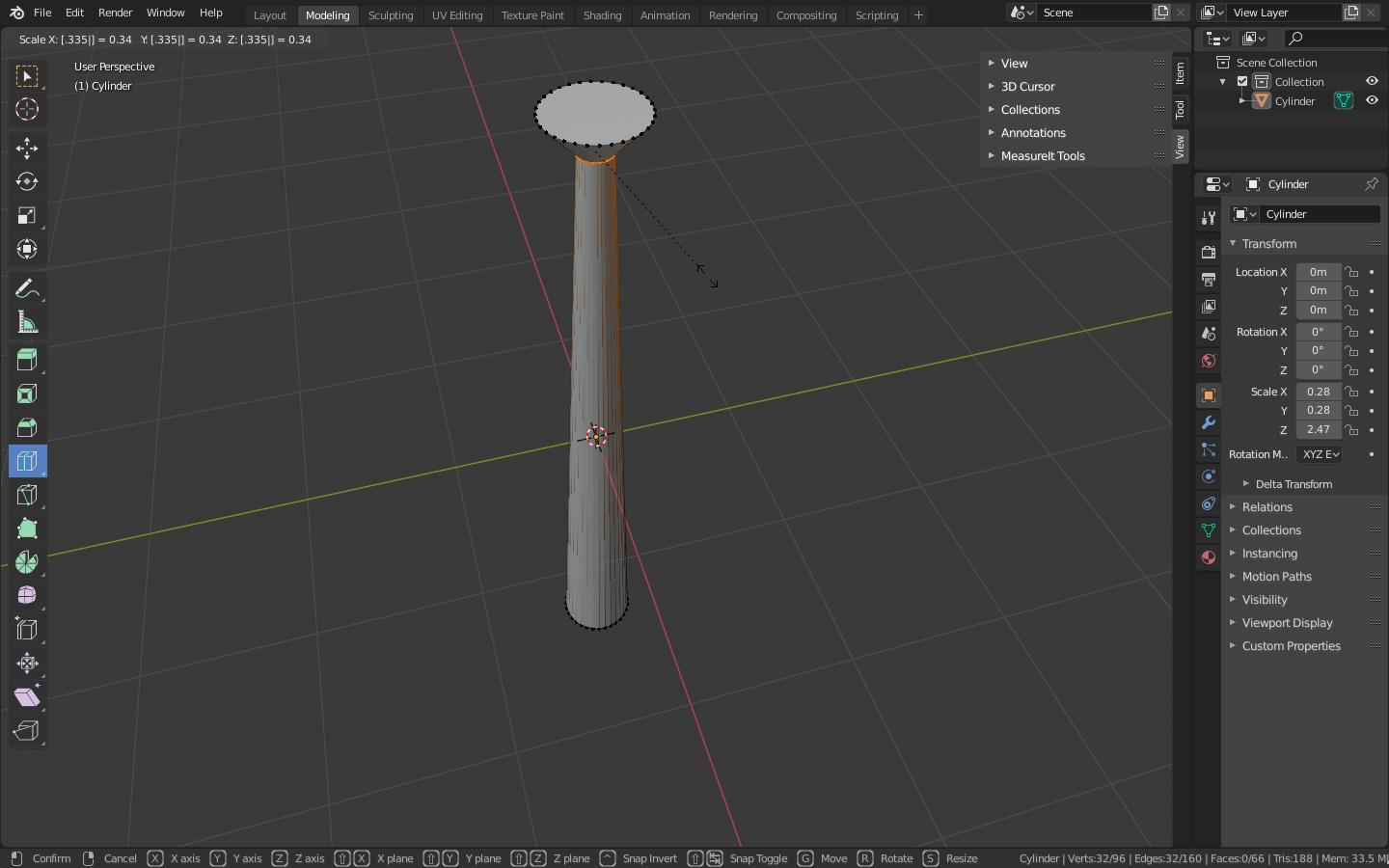Activate the Rotate tool
Image resolution: width=1389 pixels, height=868 pixels.
tap(27, 181)
